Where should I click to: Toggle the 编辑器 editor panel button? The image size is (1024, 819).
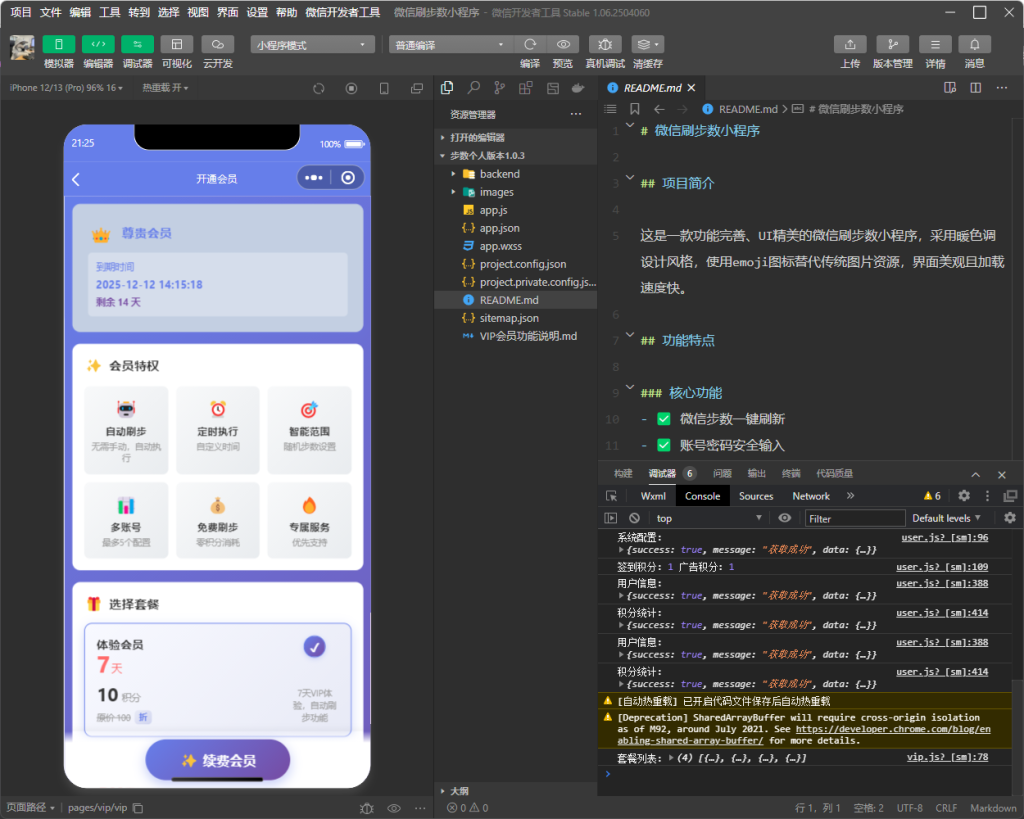[x=98, y=45]
